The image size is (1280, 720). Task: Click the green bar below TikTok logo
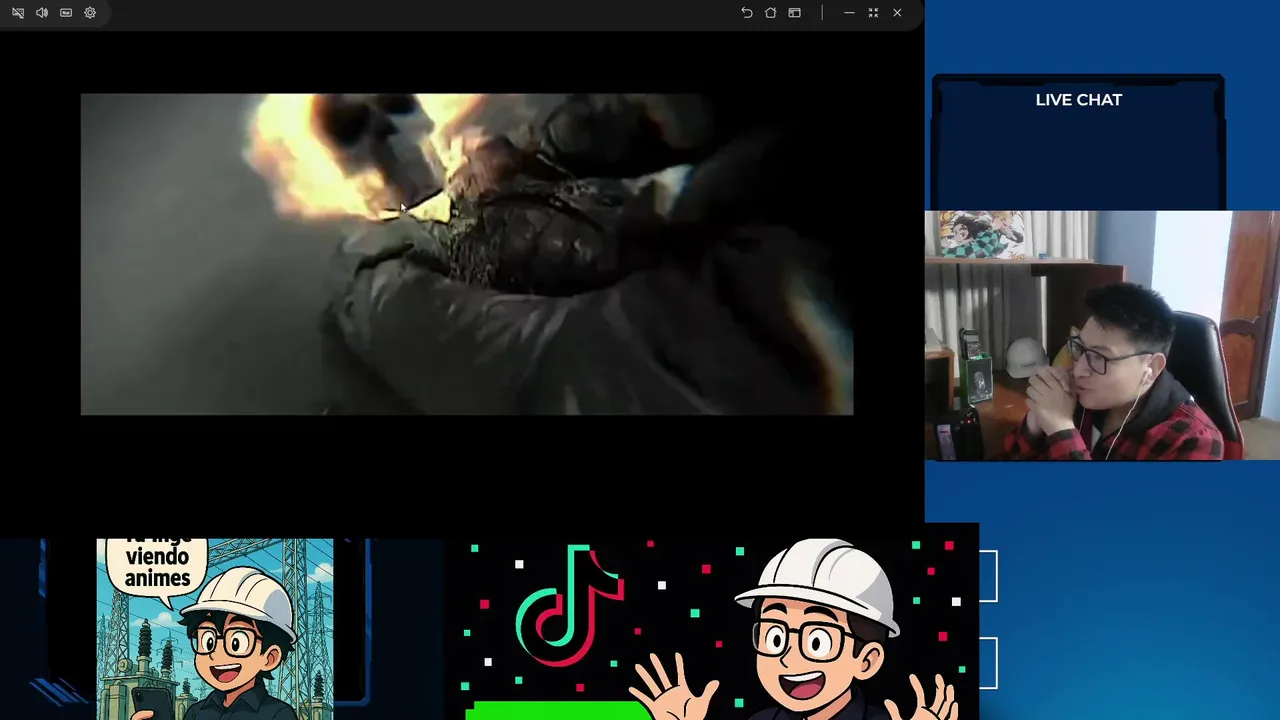click(560, 710)
